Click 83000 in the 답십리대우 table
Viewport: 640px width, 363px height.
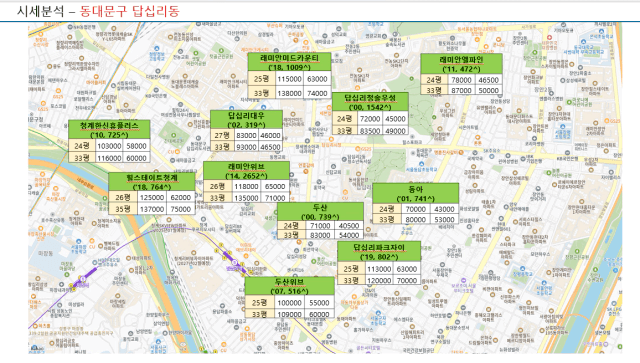tap(246, 135)
